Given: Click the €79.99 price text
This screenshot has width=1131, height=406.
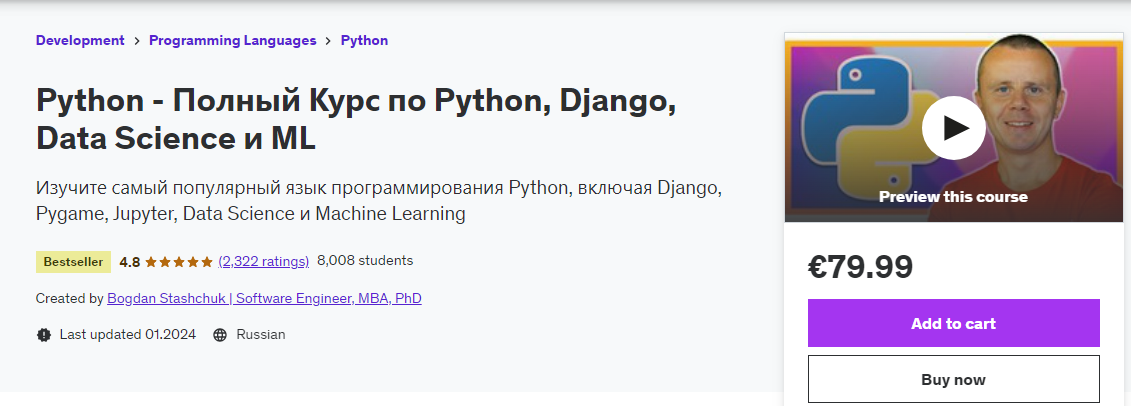Looking at the screenshot, I should click(860, 266).
